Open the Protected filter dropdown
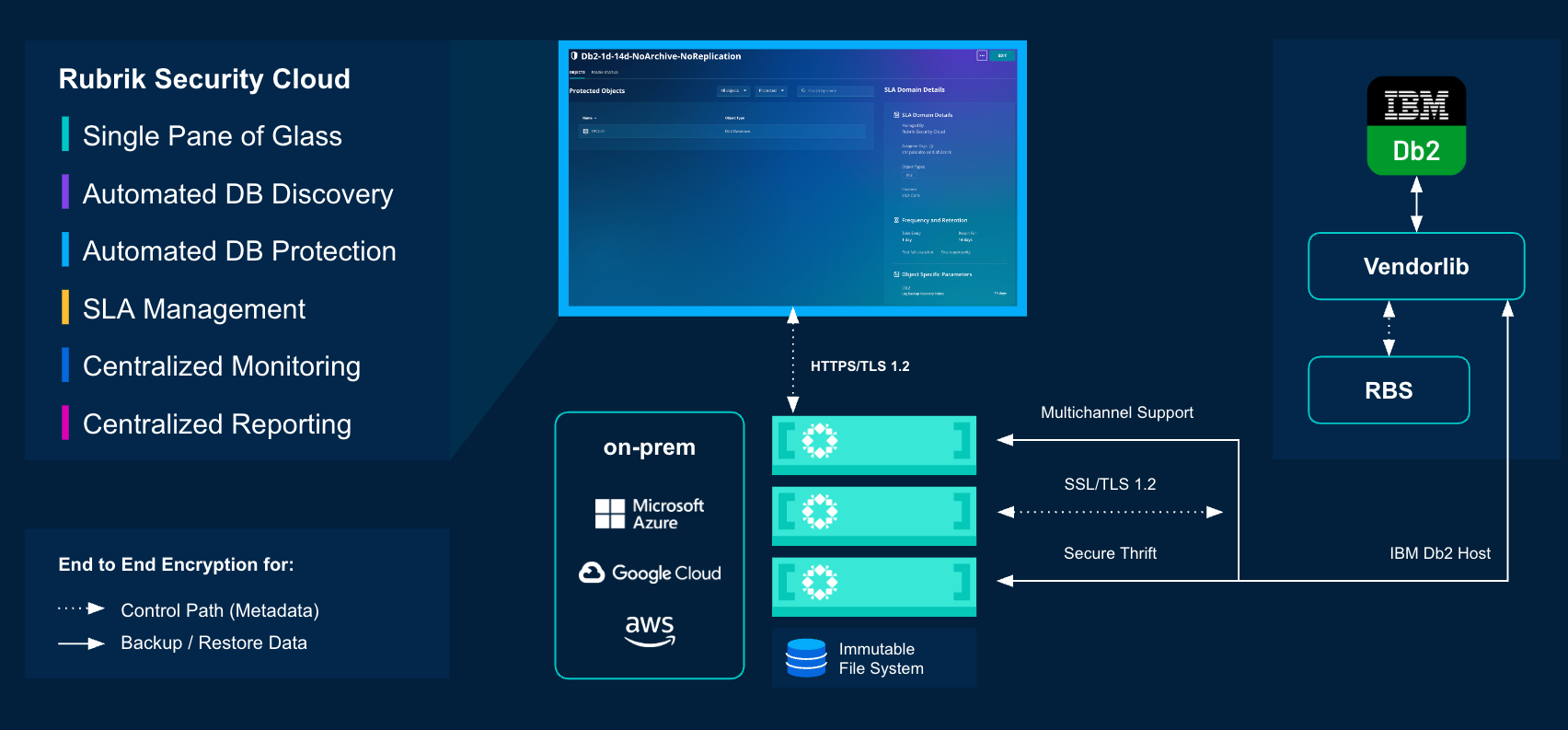 pyautogui.click(x=771, y=90)
